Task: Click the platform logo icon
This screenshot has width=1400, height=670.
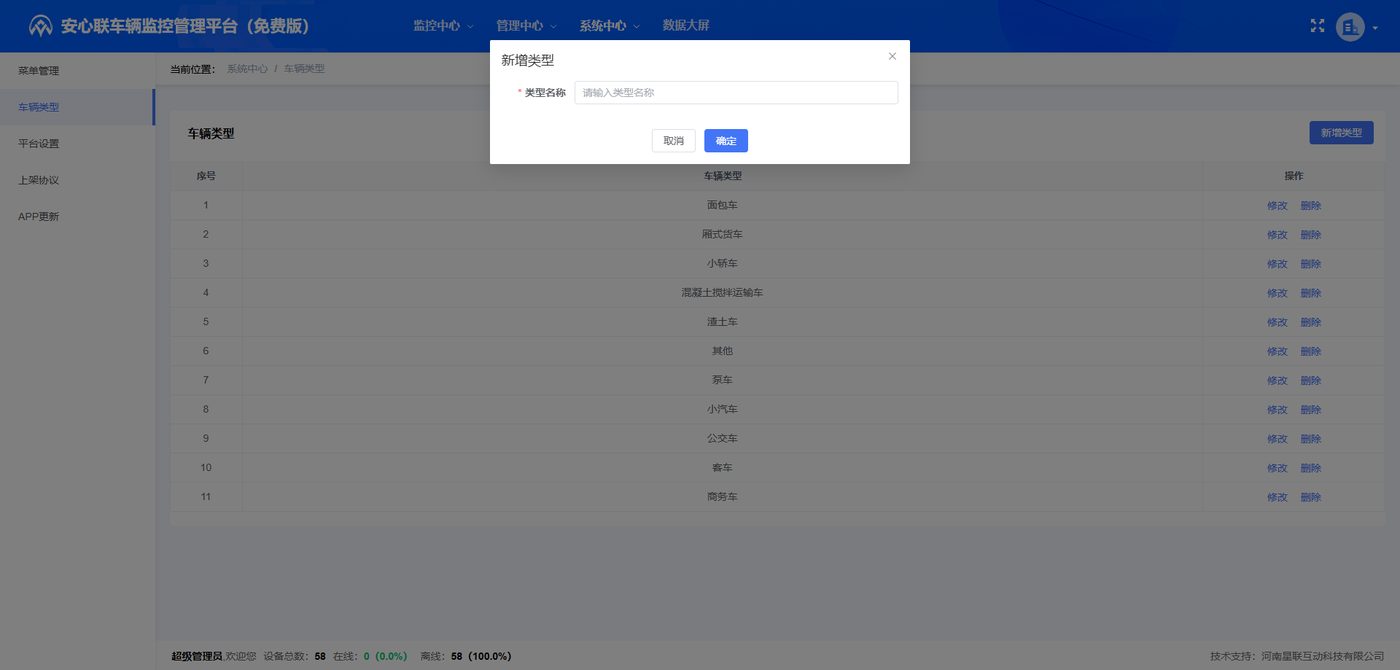Action: tap(41, 26)
